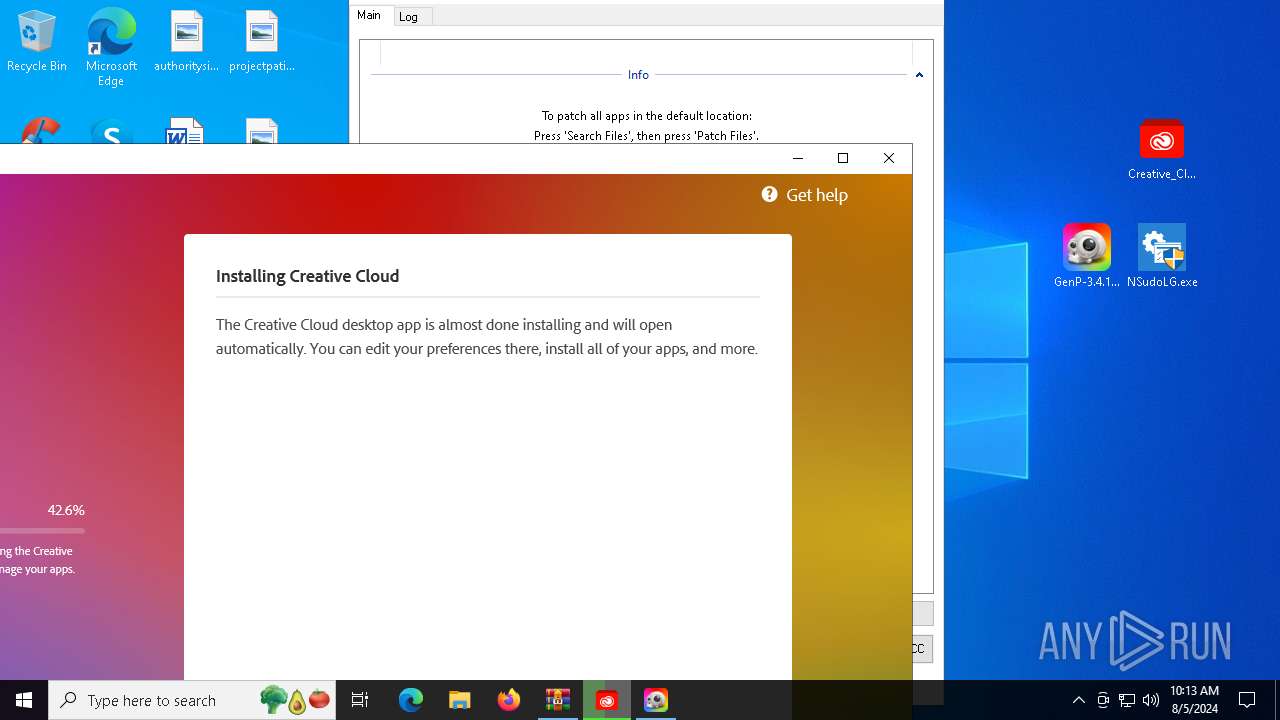Viewport: 1280px width, 720px height.
Task: Minimize the Creative Cloud installer window
Action: click(797, 158)
